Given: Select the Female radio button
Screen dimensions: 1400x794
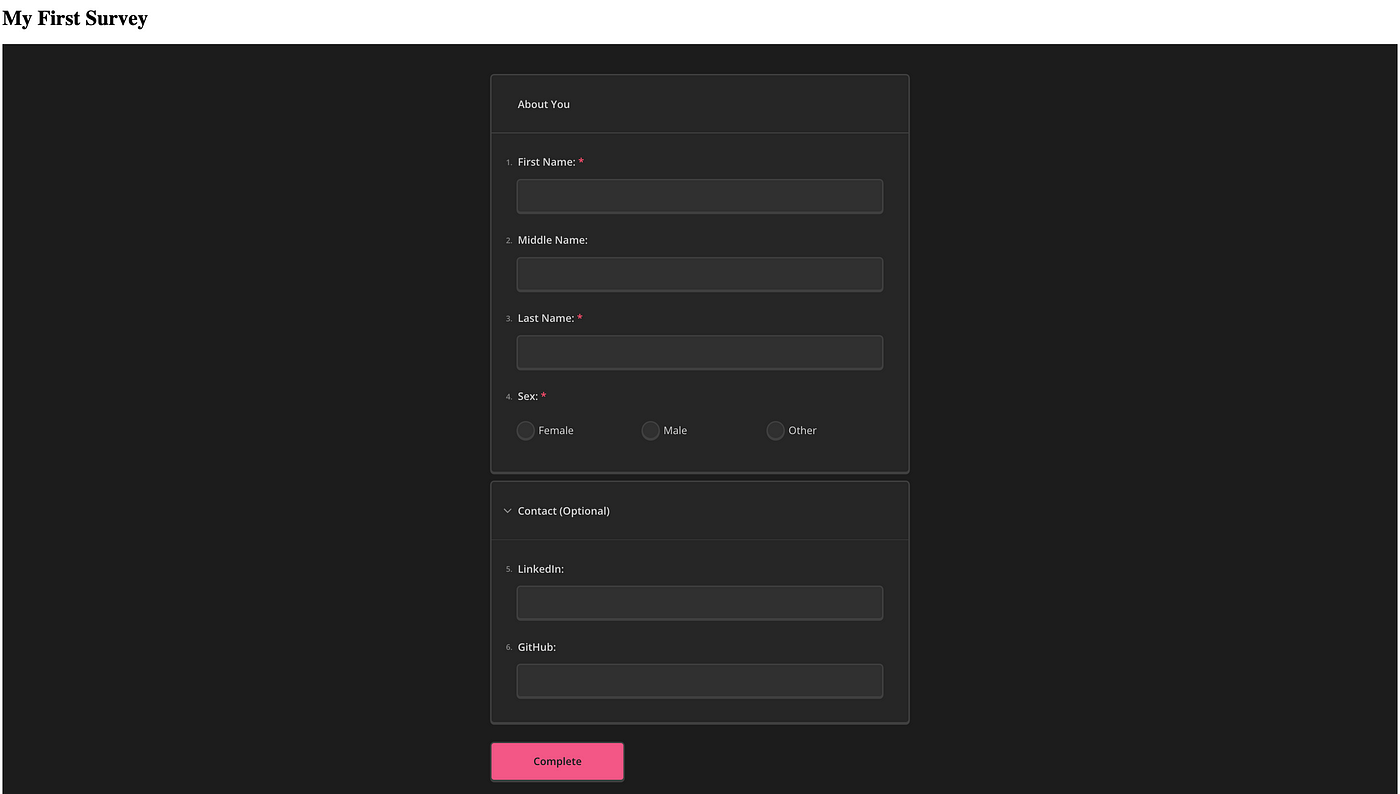Looking at the screenshot, I should 525,430.
